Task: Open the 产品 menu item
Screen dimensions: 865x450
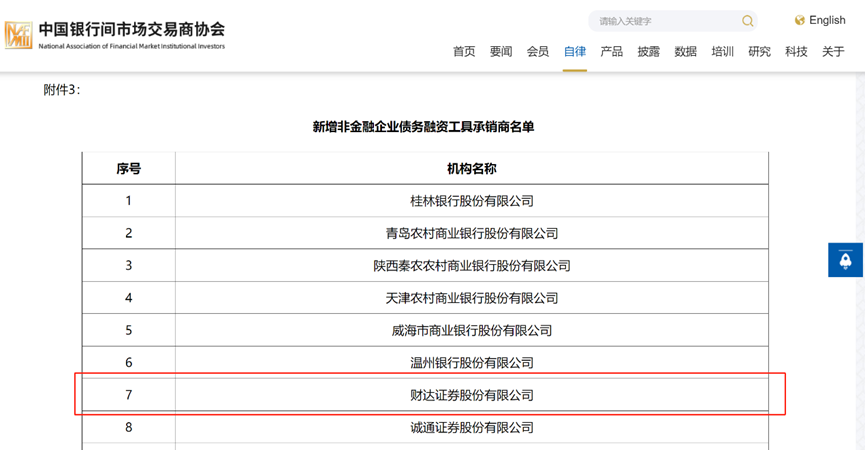Action: click(x=612, y=51)
